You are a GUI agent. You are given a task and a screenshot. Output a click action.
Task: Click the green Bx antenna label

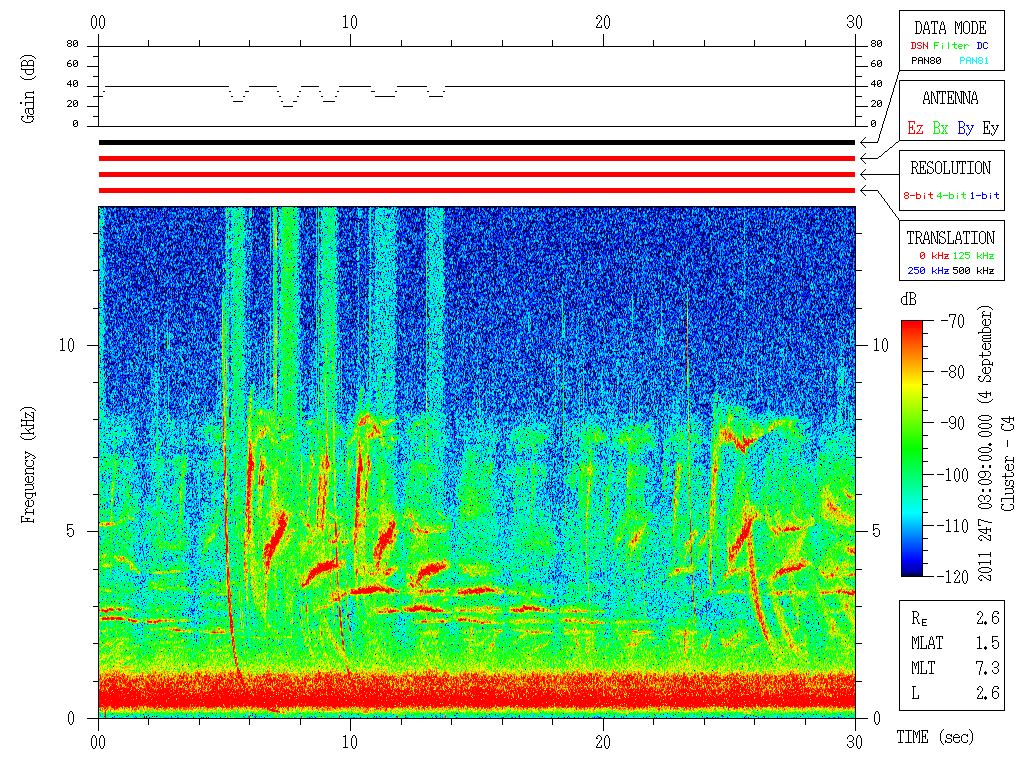point(940,128)
